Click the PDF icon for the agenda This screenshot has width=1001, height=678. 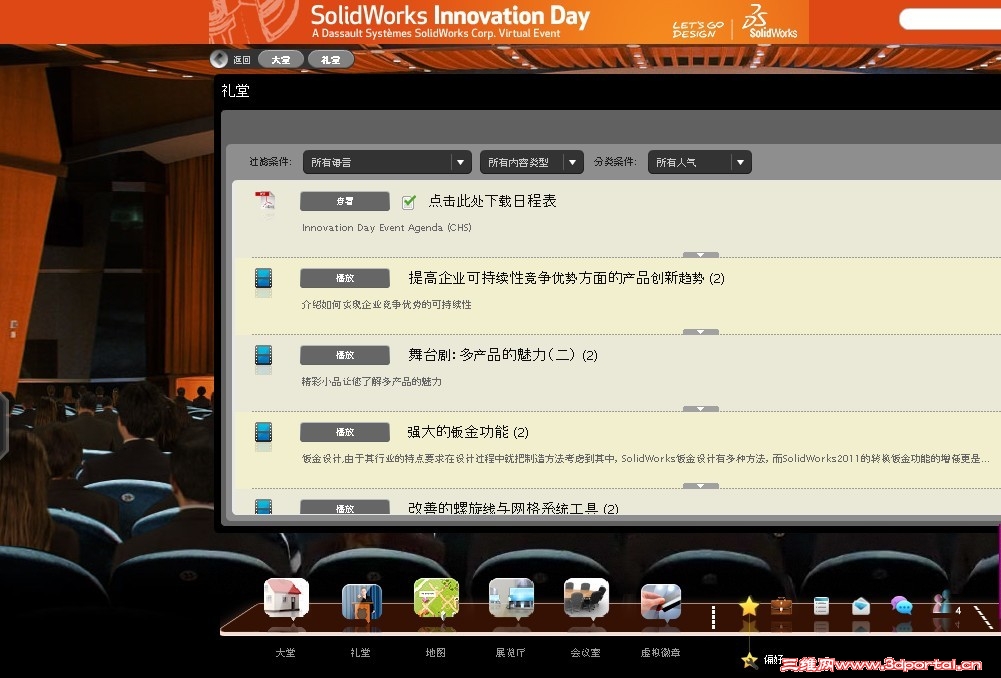[x=265, y=202]
